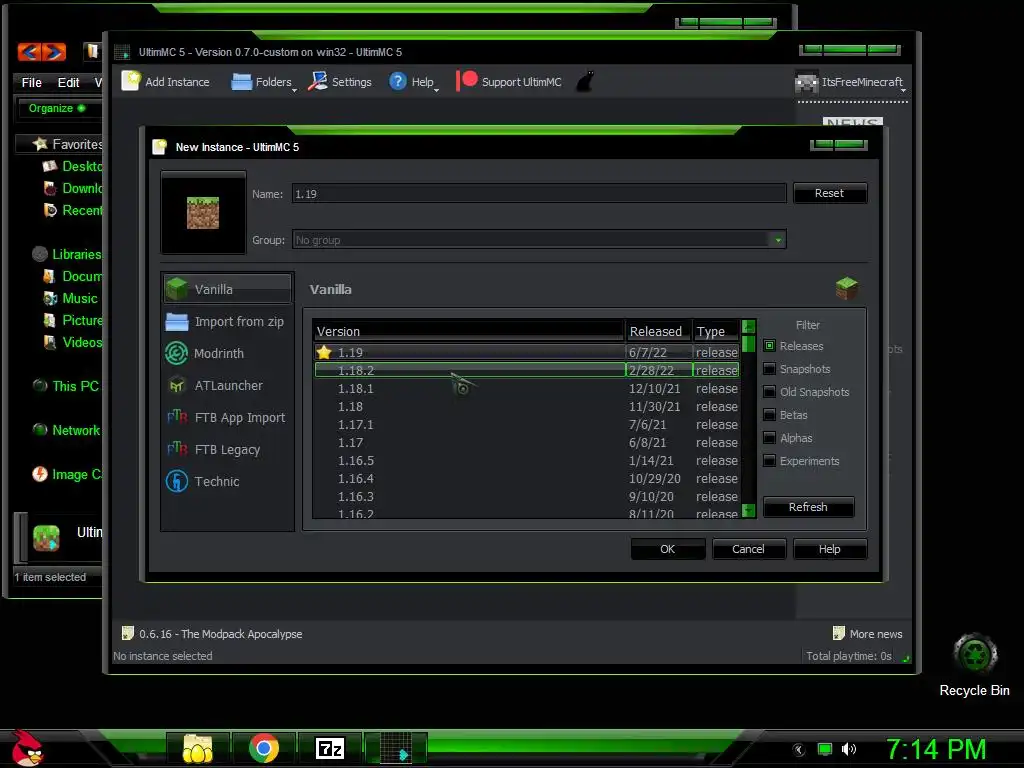Screen dimensions: 1024x768
Task: Click the Explorer back arrow icon
Action: pos(29,52)
